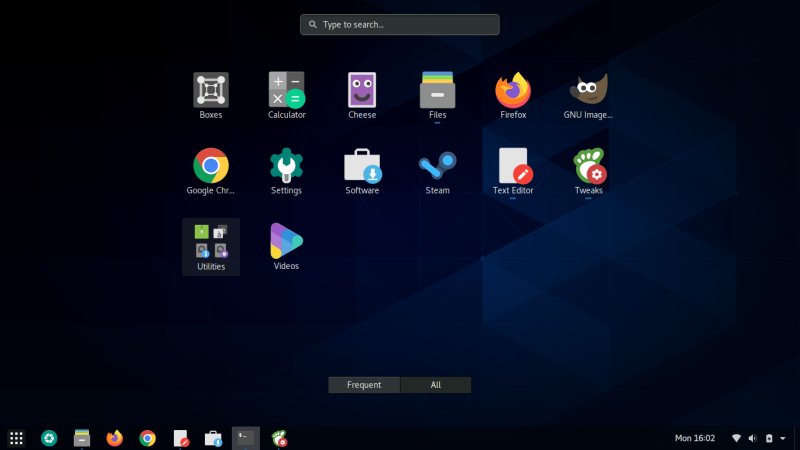Screen dimensions: 800x450
Task: Switch to the Frequent tab
Action: [364, 385]
